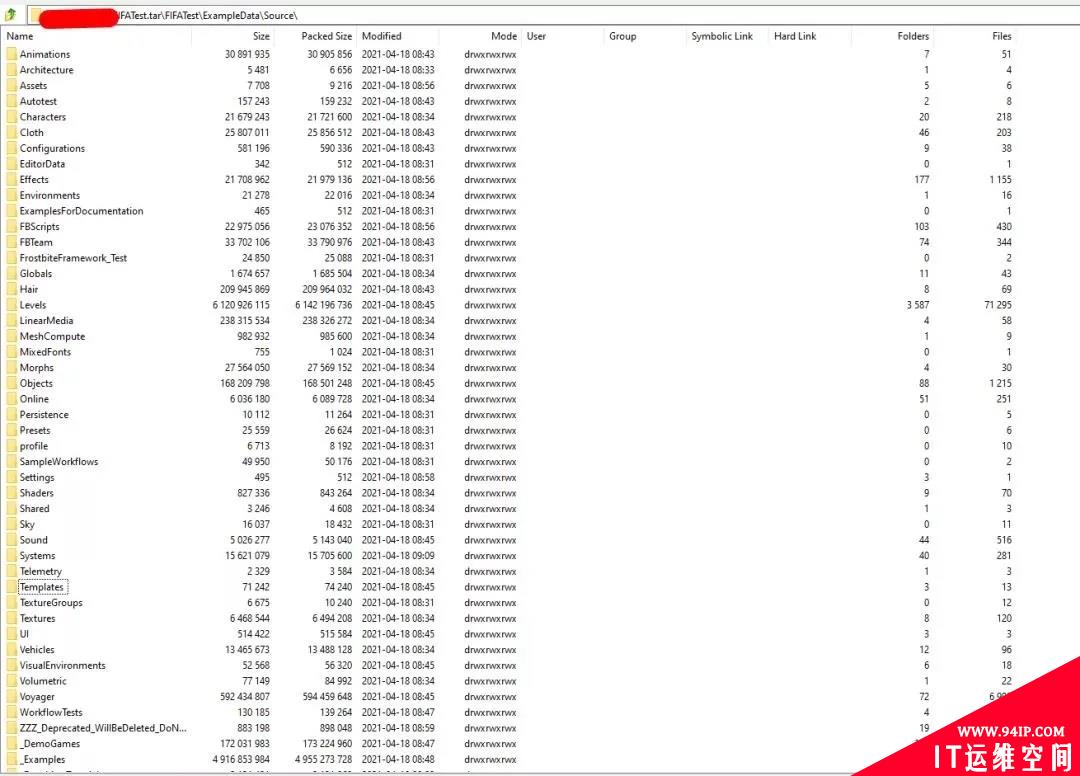Select the VisualEnvironments folder entry
This screenshot has width=1080, height=776.
(x=62, y=665)
